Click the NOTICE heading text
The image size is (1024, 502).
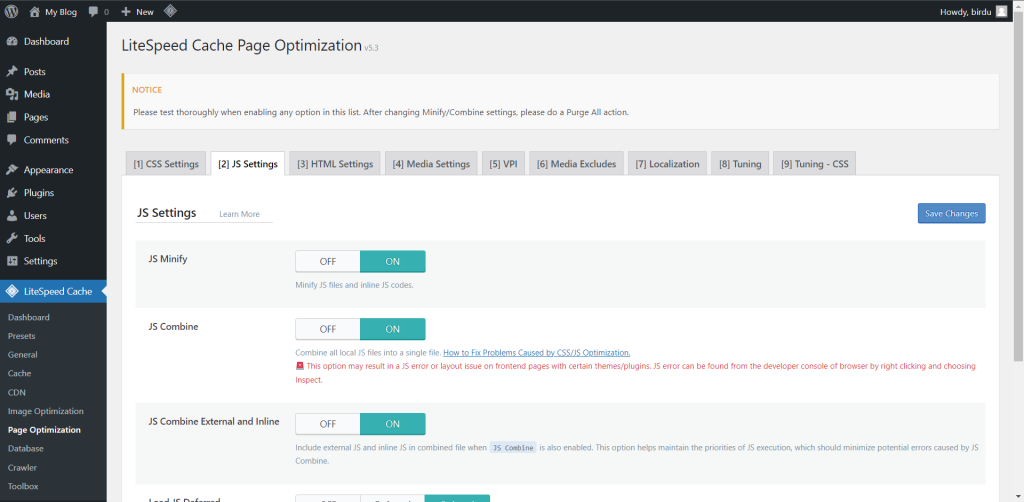147,90
